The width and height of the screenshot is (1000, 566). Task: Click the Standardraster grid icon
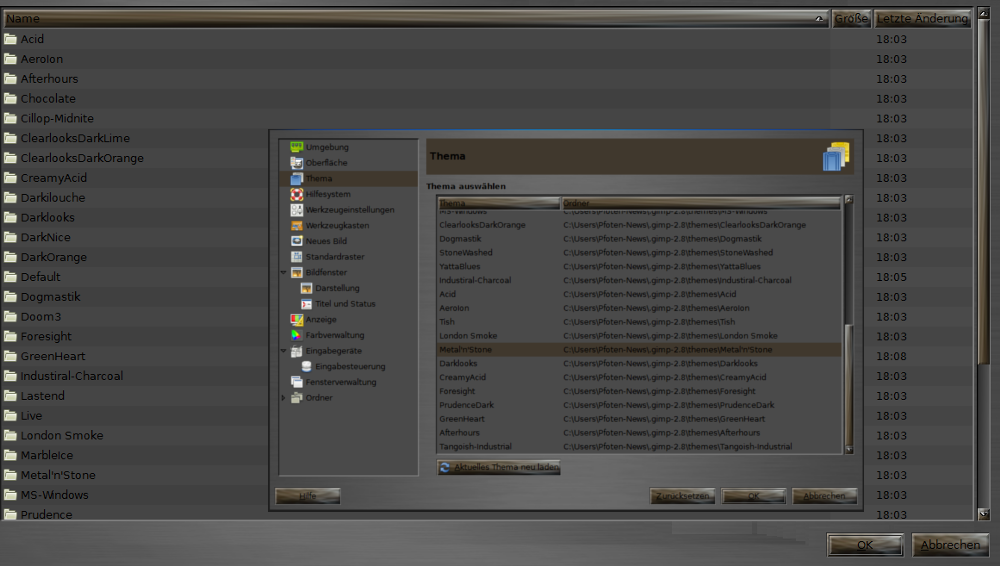pos(296,257)
